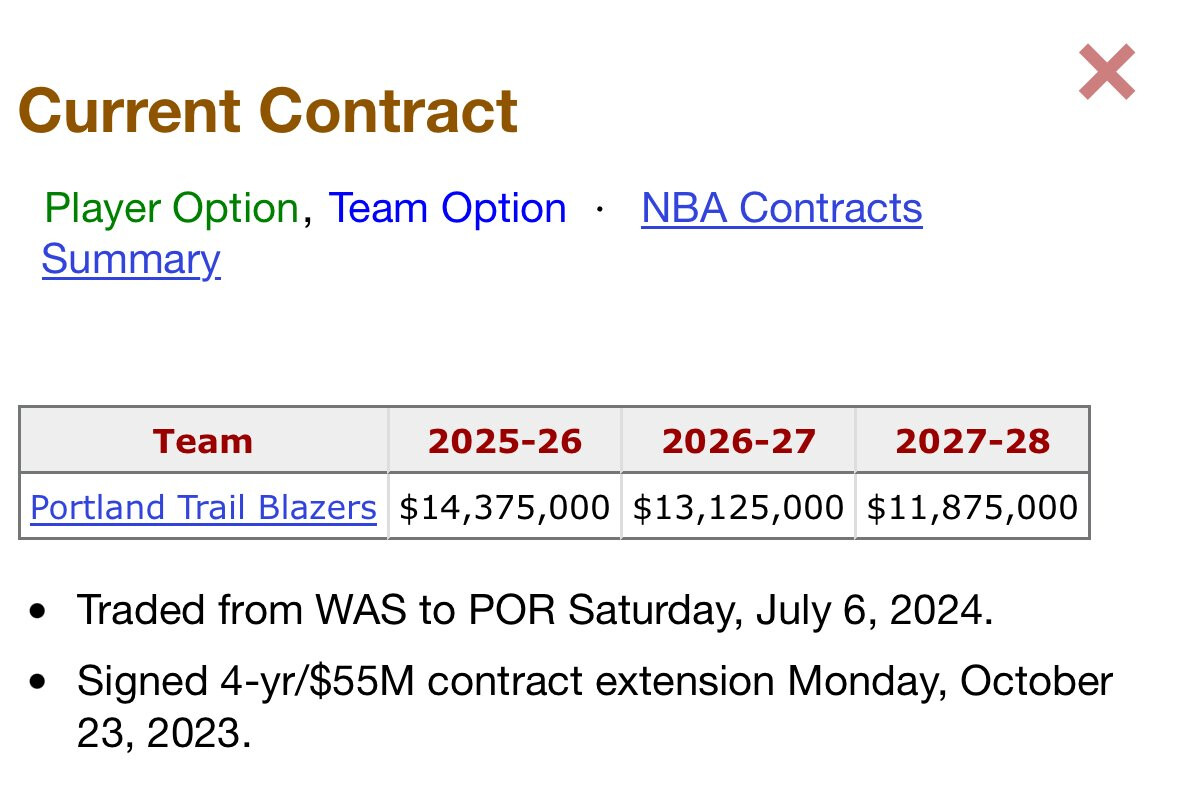Screen dimensions: 1179x786
Task: Select the 2025-26 season column header
Action: (x=505, y=441)
